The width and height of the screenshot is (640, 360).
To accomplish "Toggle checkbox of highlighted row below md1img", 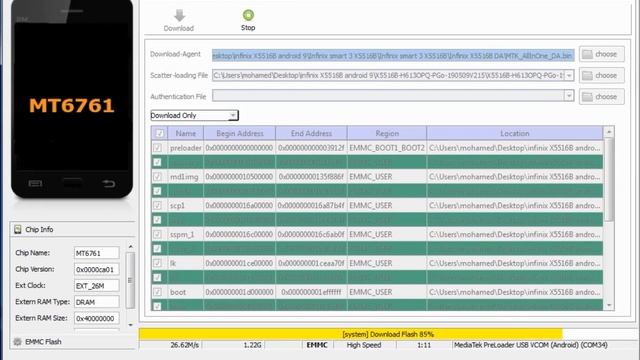I will pyautogui.click(x=157, y=191).
